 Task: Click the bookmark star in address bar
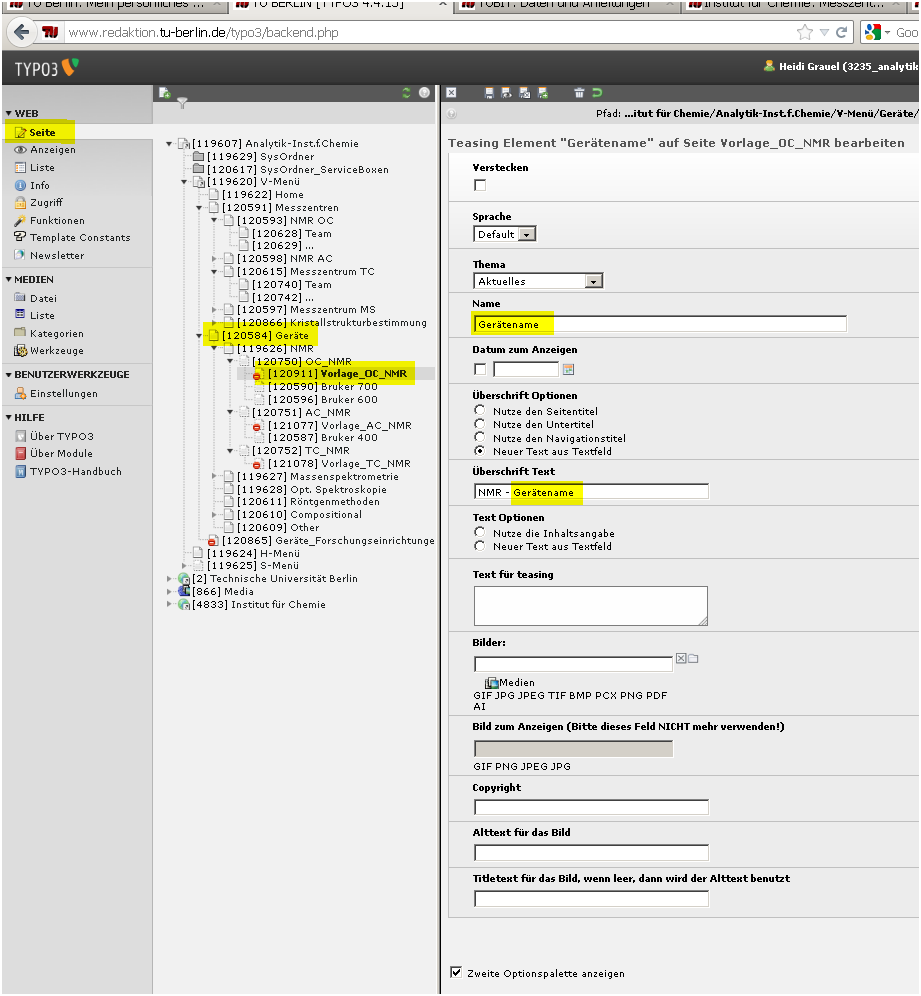[804, 32]
